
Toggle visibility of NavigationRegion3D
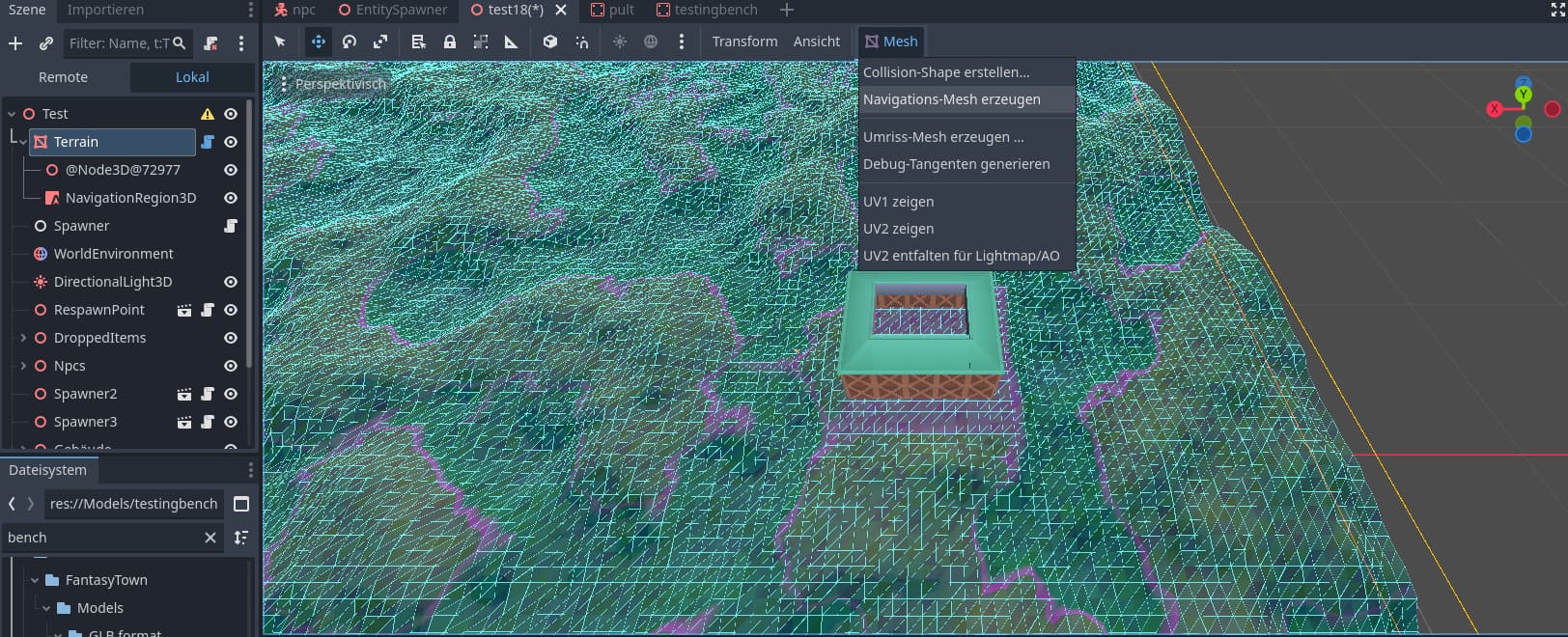231,198
